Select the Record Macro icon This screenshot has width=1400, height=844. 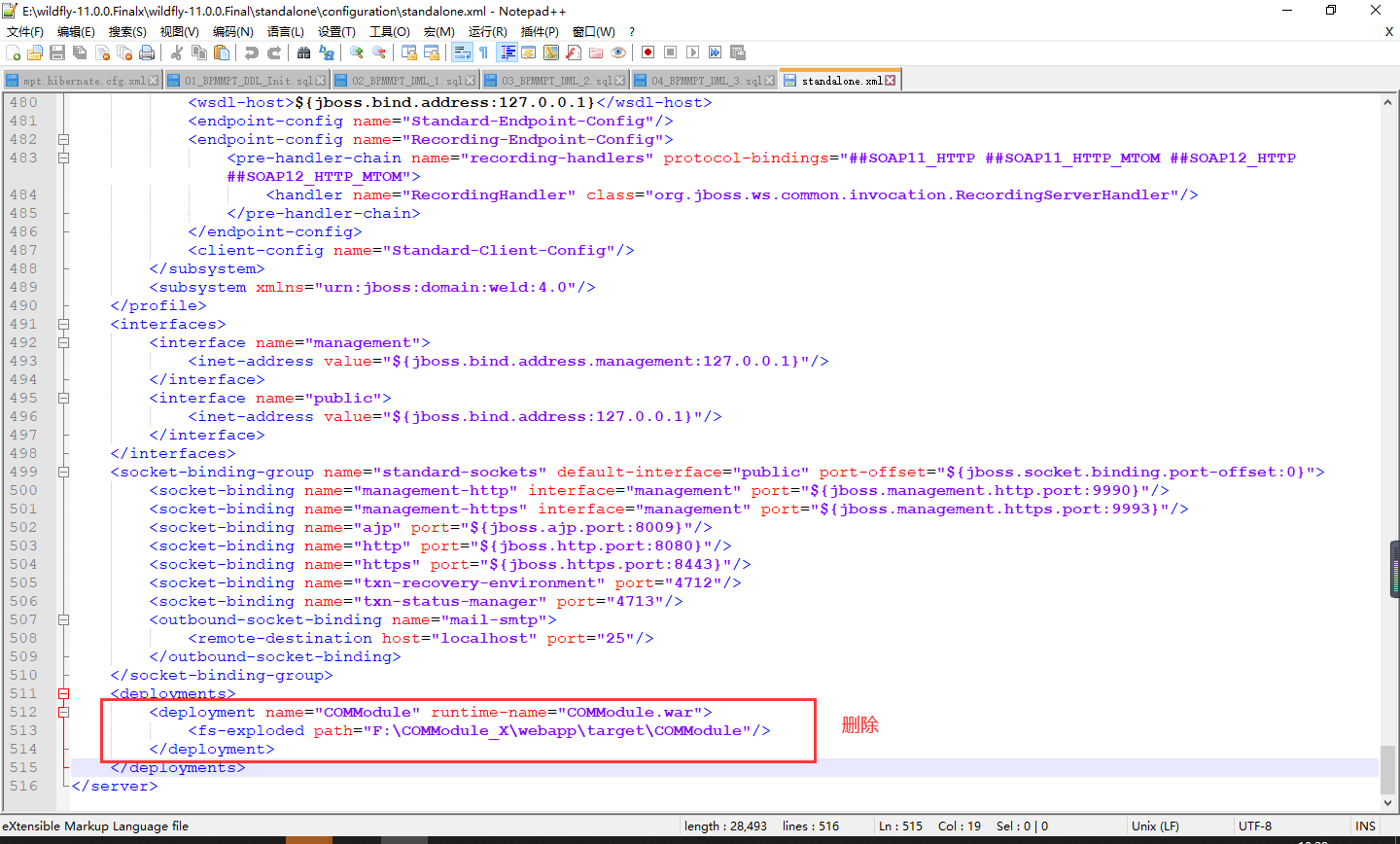coord(647,52)
